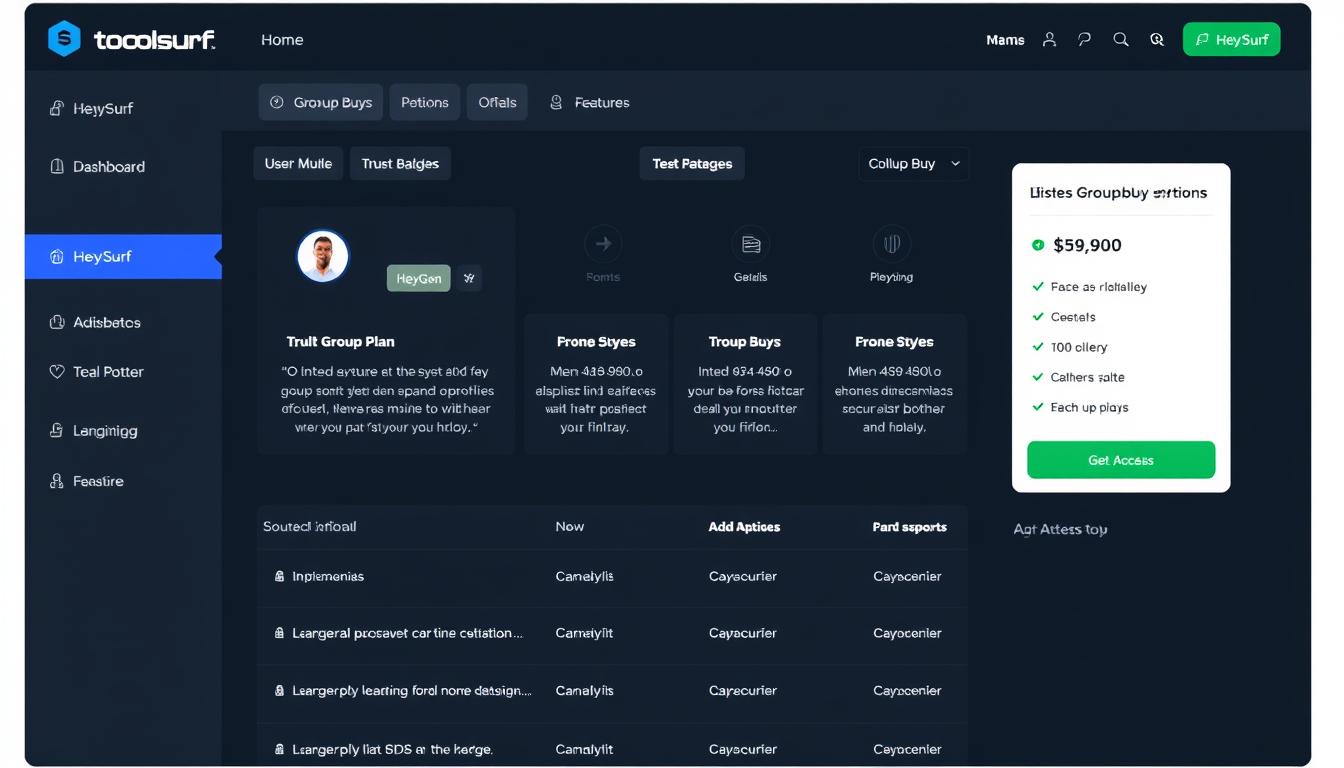
Task: Click Camalylis in the Inplemenias row
Action: pyautogui.click(x=585, y=577)
